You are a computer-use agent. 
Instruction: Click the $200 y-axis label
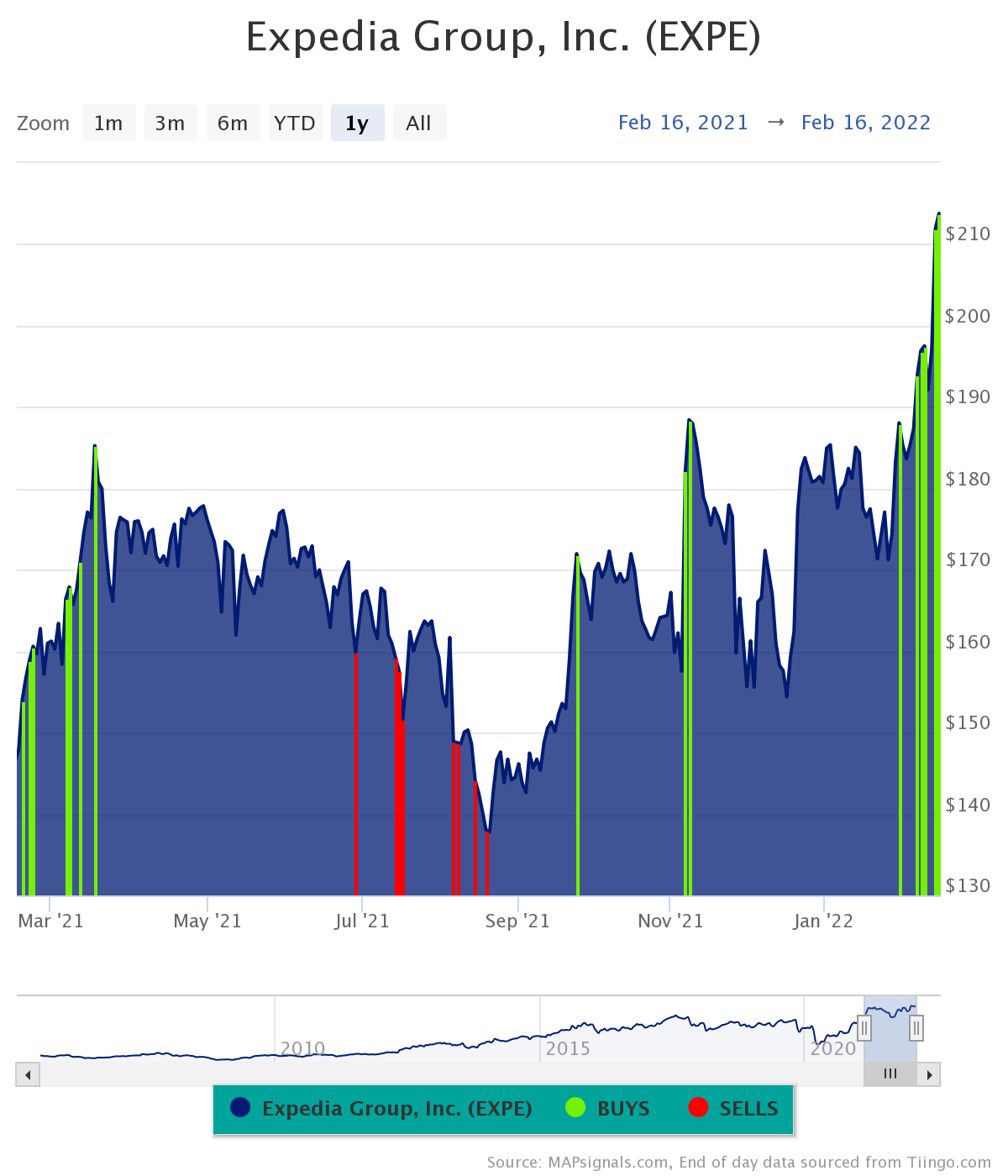[x=968, y=316]
